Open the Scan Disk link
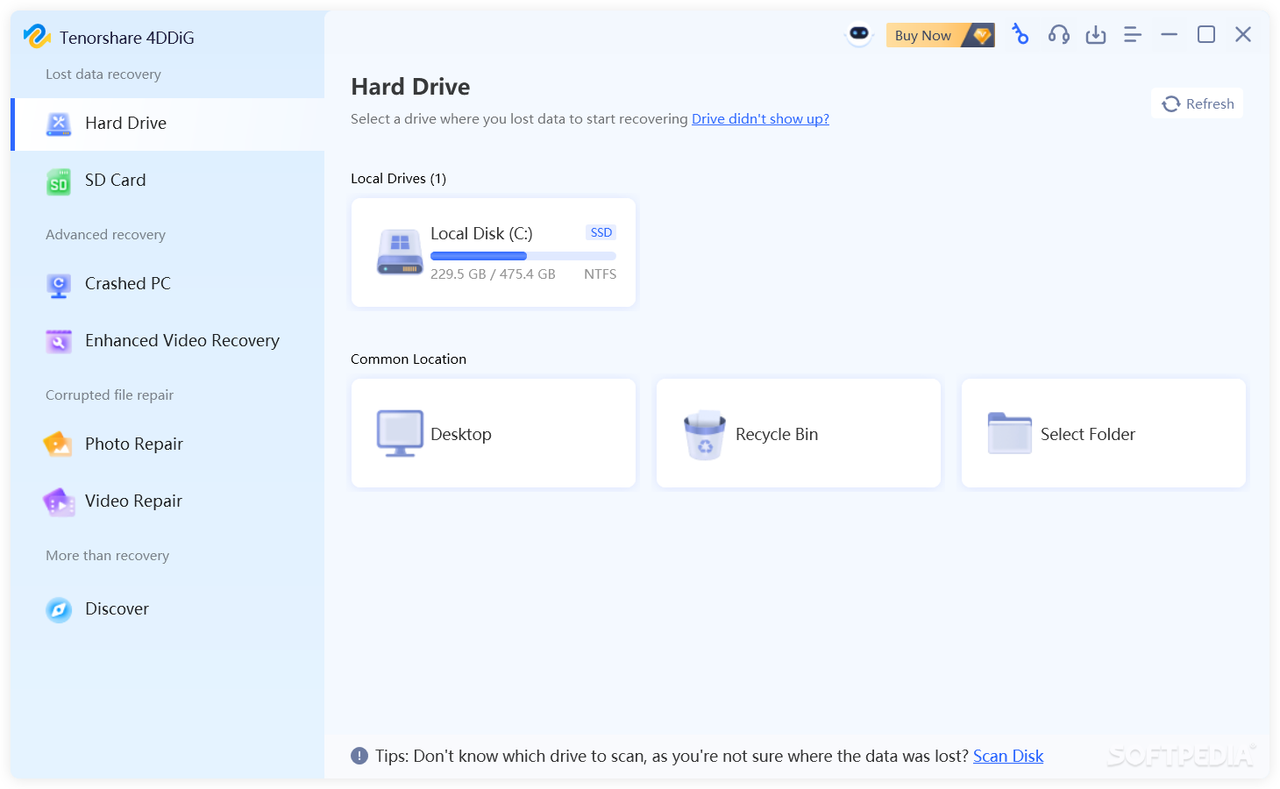 pos(1008,756)
